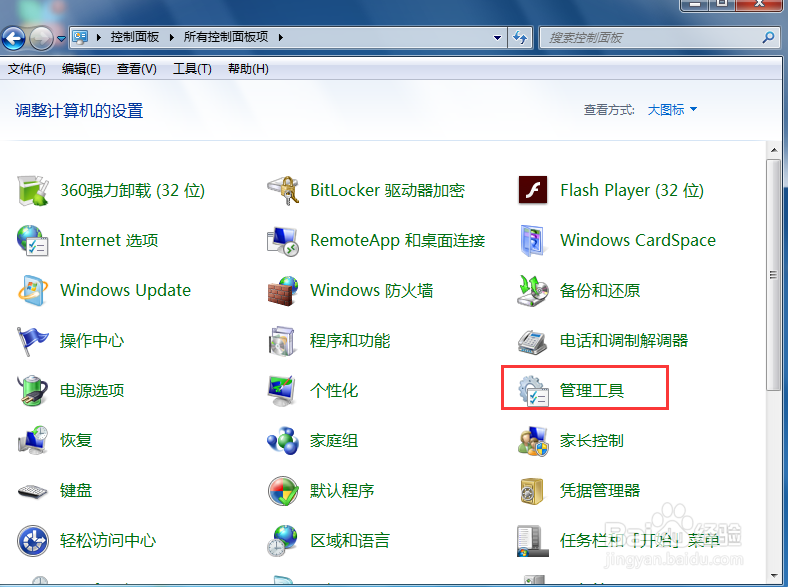The image size is (788, 587).
Task: Click the Windows CardSpace icon
Action: (533, 241)
